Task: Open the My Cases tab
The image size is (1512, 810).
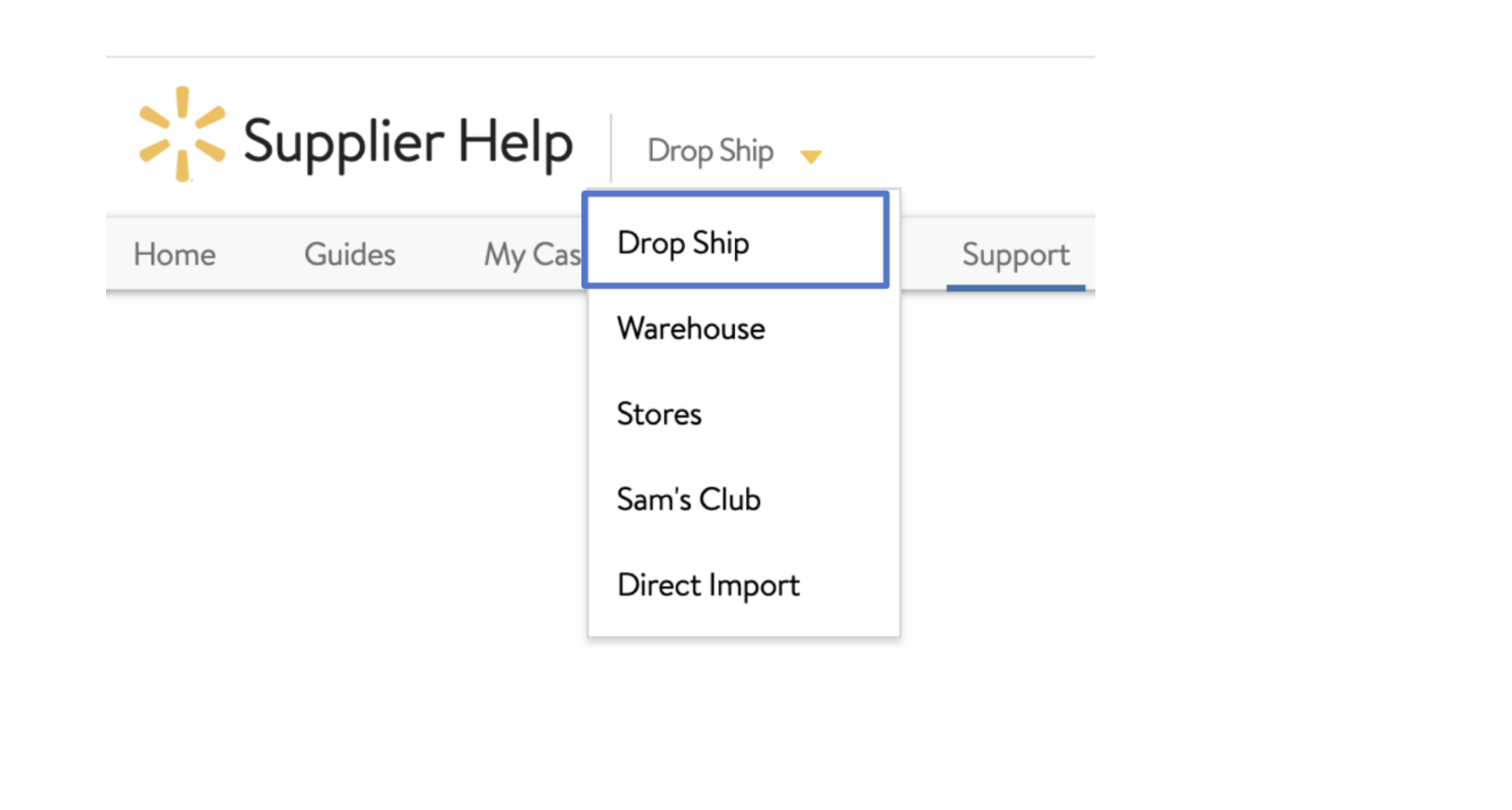Action: [532, 256]
